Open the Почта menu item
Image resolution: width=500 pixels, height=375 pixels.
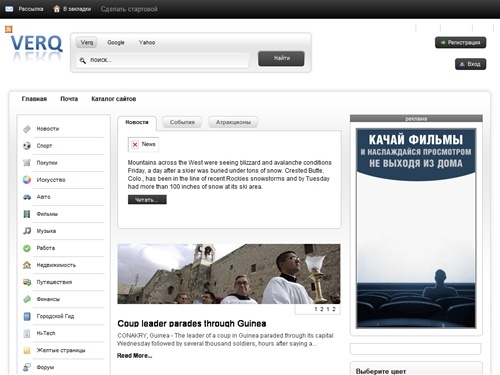[x=69, y=99]
